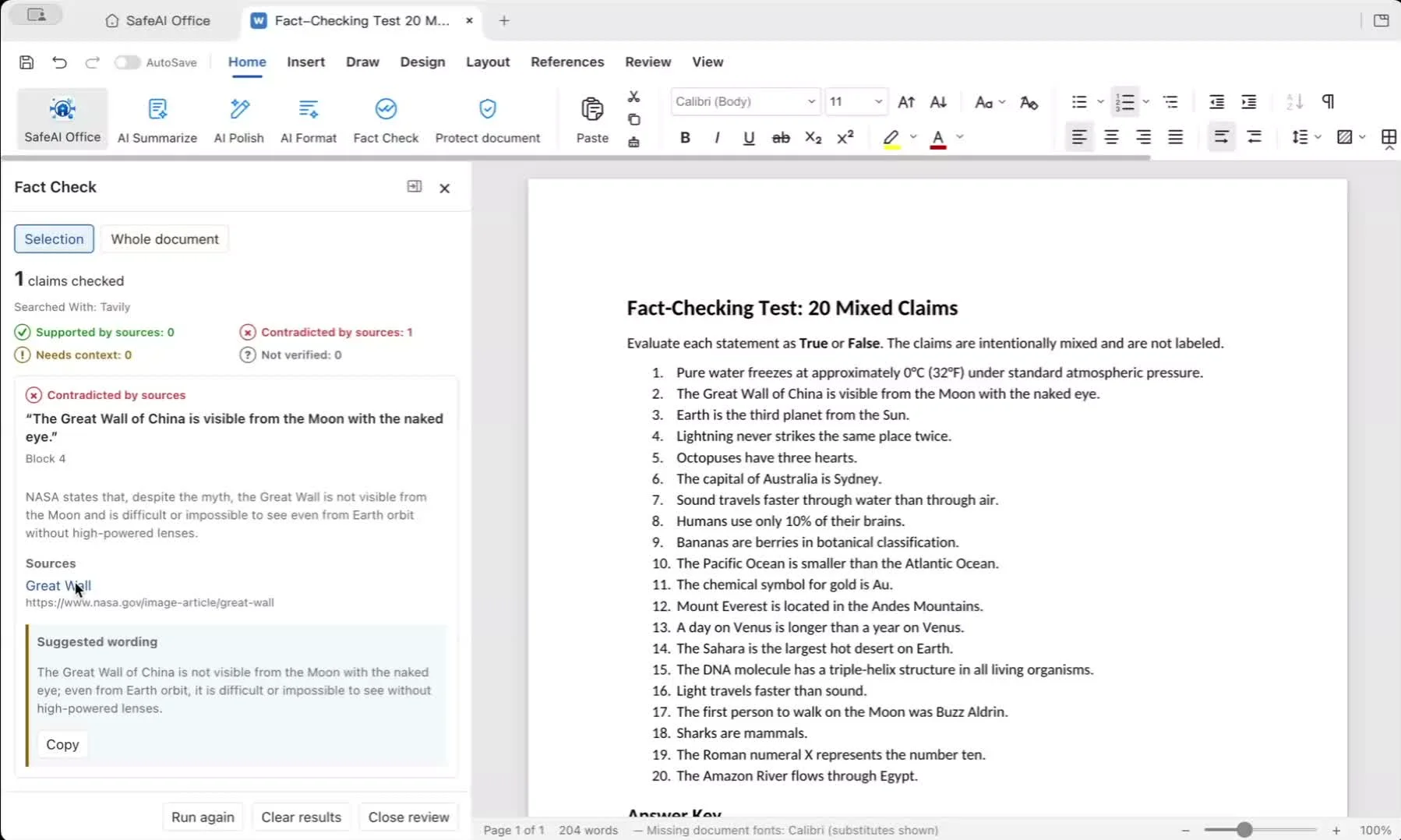Image resolution: width=1401 pixels, height=840 pixels.
Task: Click Clear results button
Action: [x=301, y=817]
